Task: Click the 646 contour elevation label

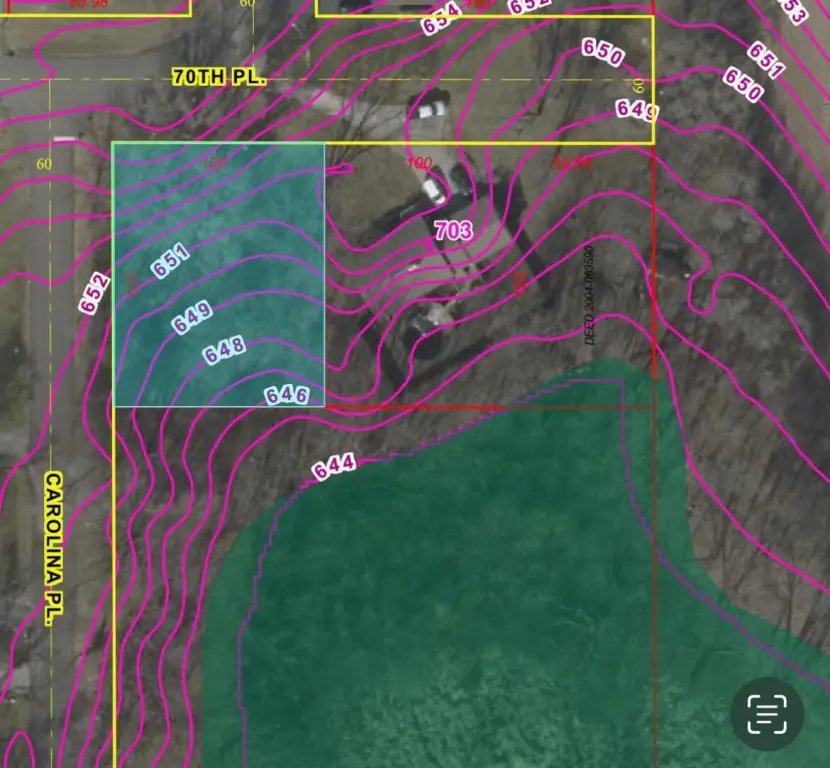Action: click(x=286, y=395)
